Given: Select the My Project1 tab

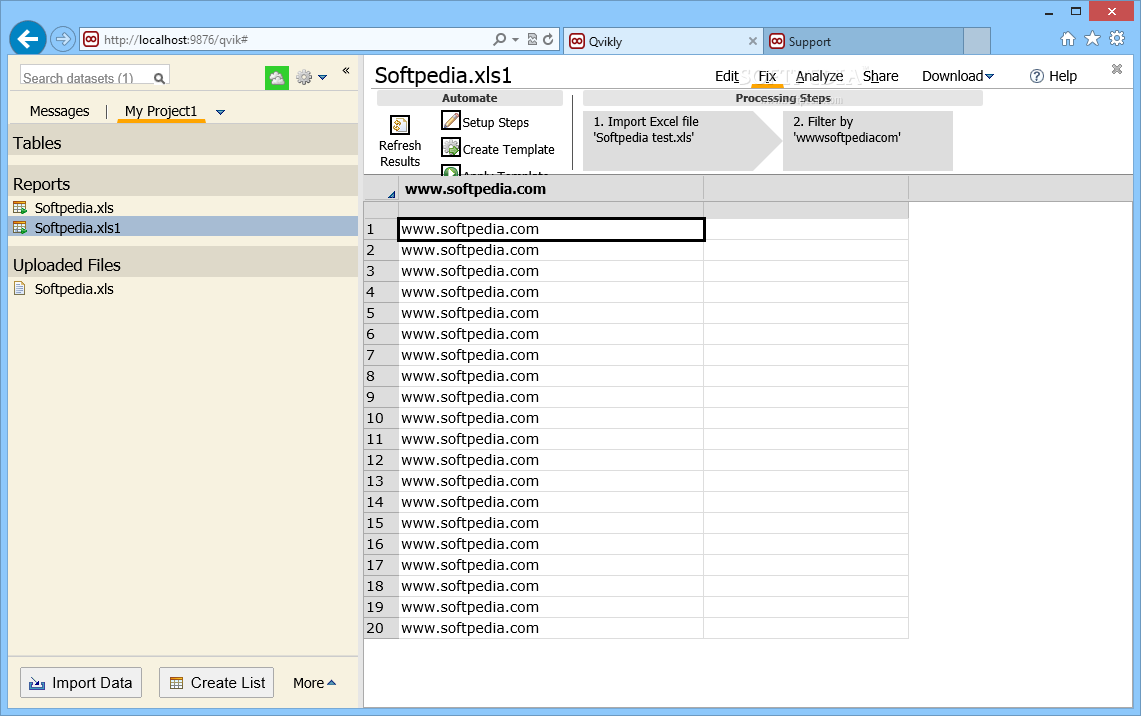Looking at the screenshot, I should click(x=161, y=111).
